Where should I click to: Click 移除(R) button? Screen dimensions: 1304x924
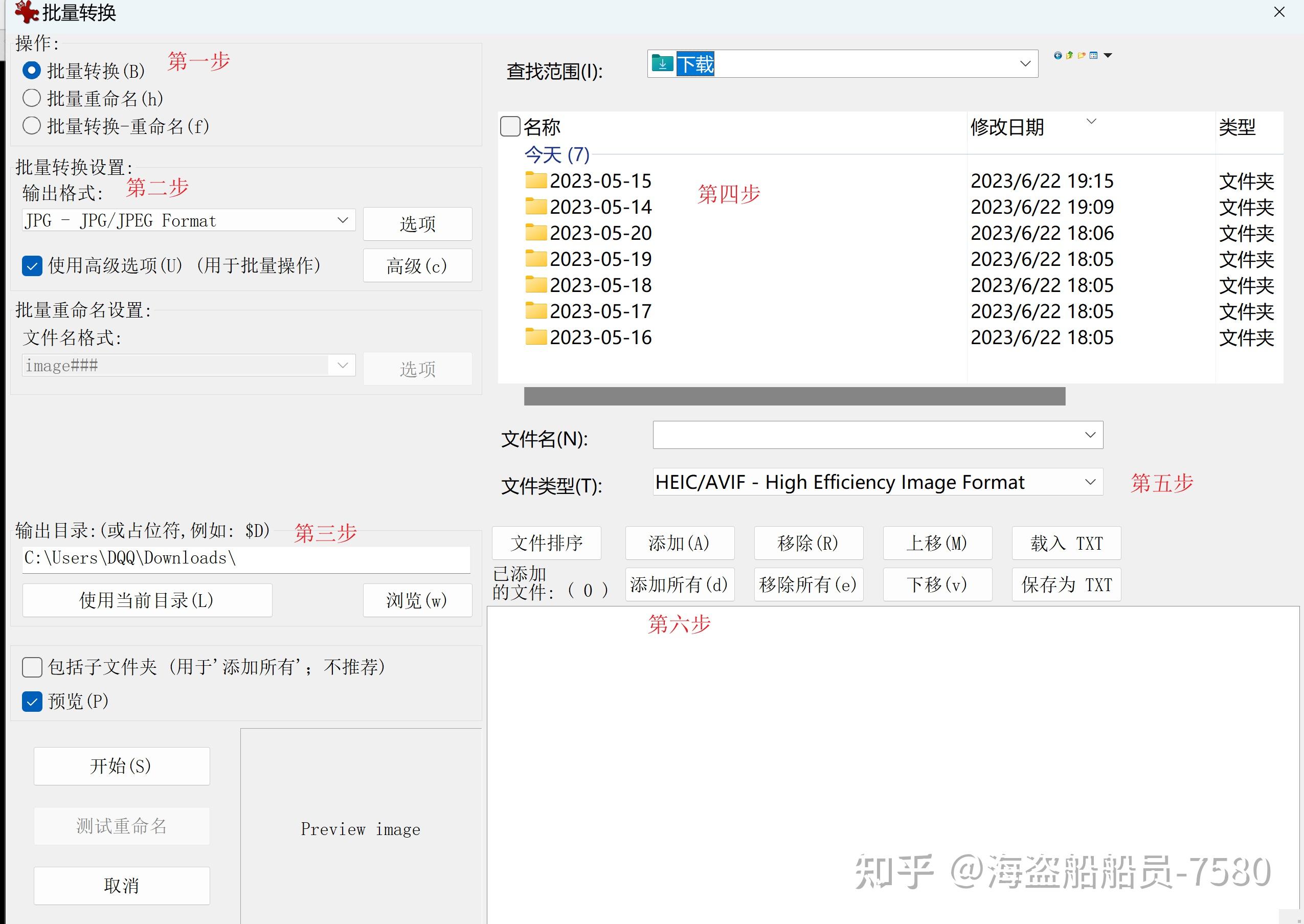pyautogui.click(x=808, y=543)
